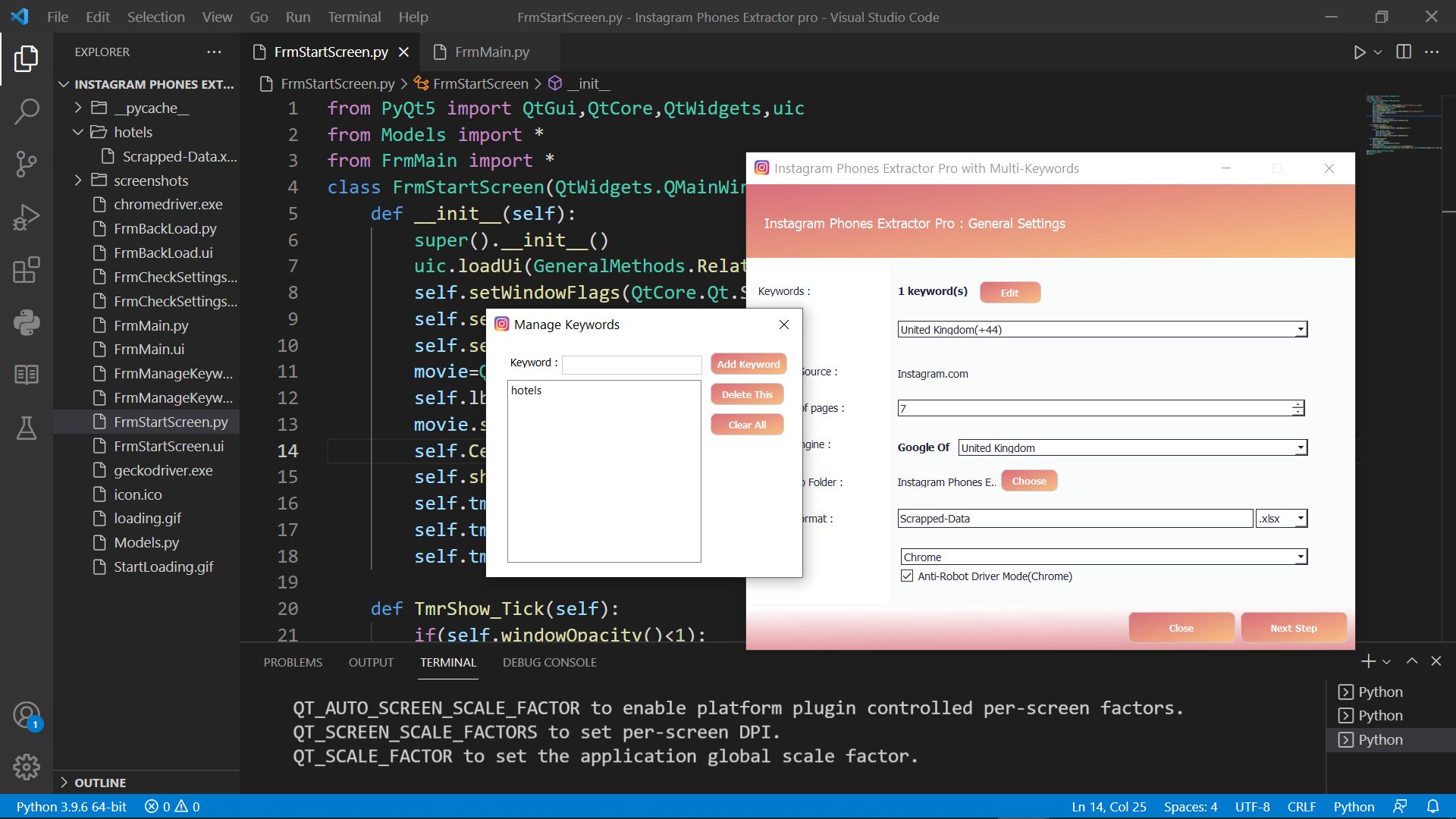Switch to the PROBLEMS panel tab

[293, 663]
